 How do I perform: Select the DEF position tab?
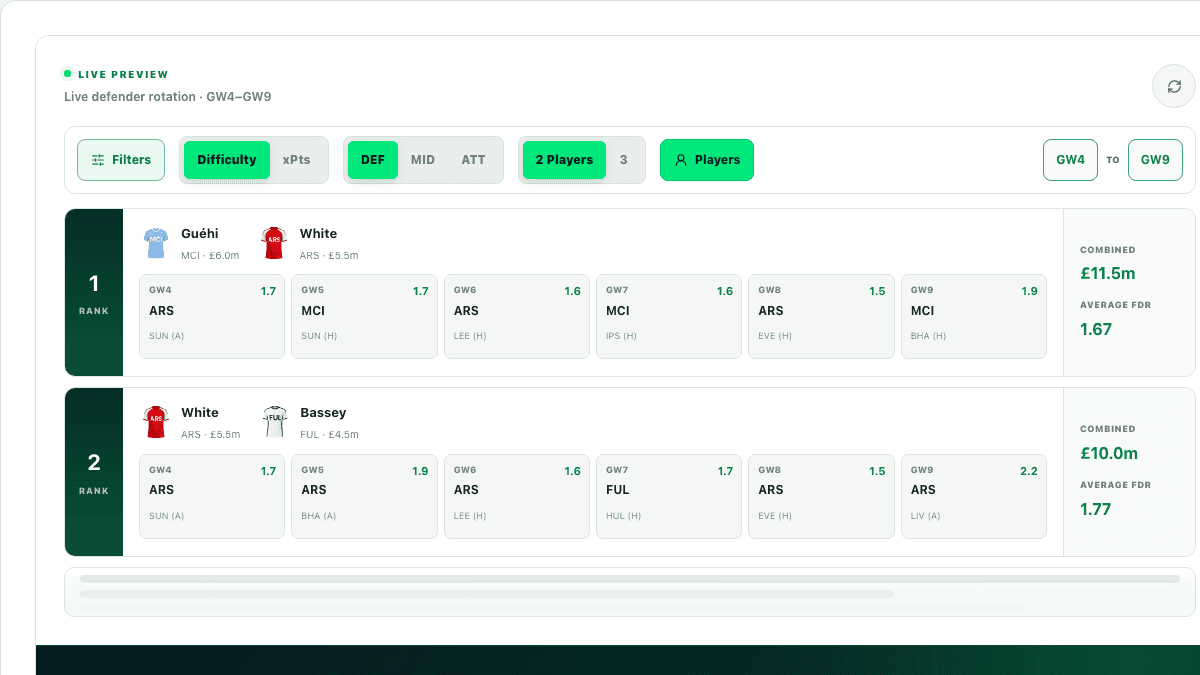[x=373, y=160]
